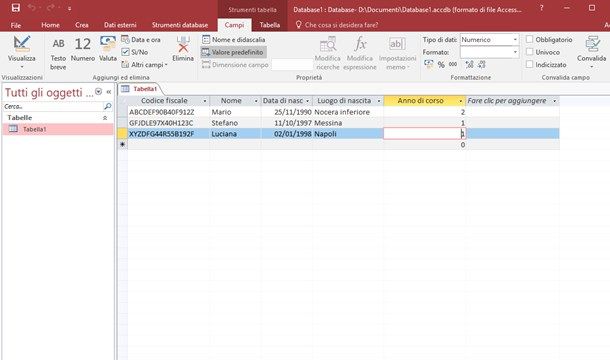Click the search magnifier icon
The image size is (610, 360).
click(x=108, y=106)
